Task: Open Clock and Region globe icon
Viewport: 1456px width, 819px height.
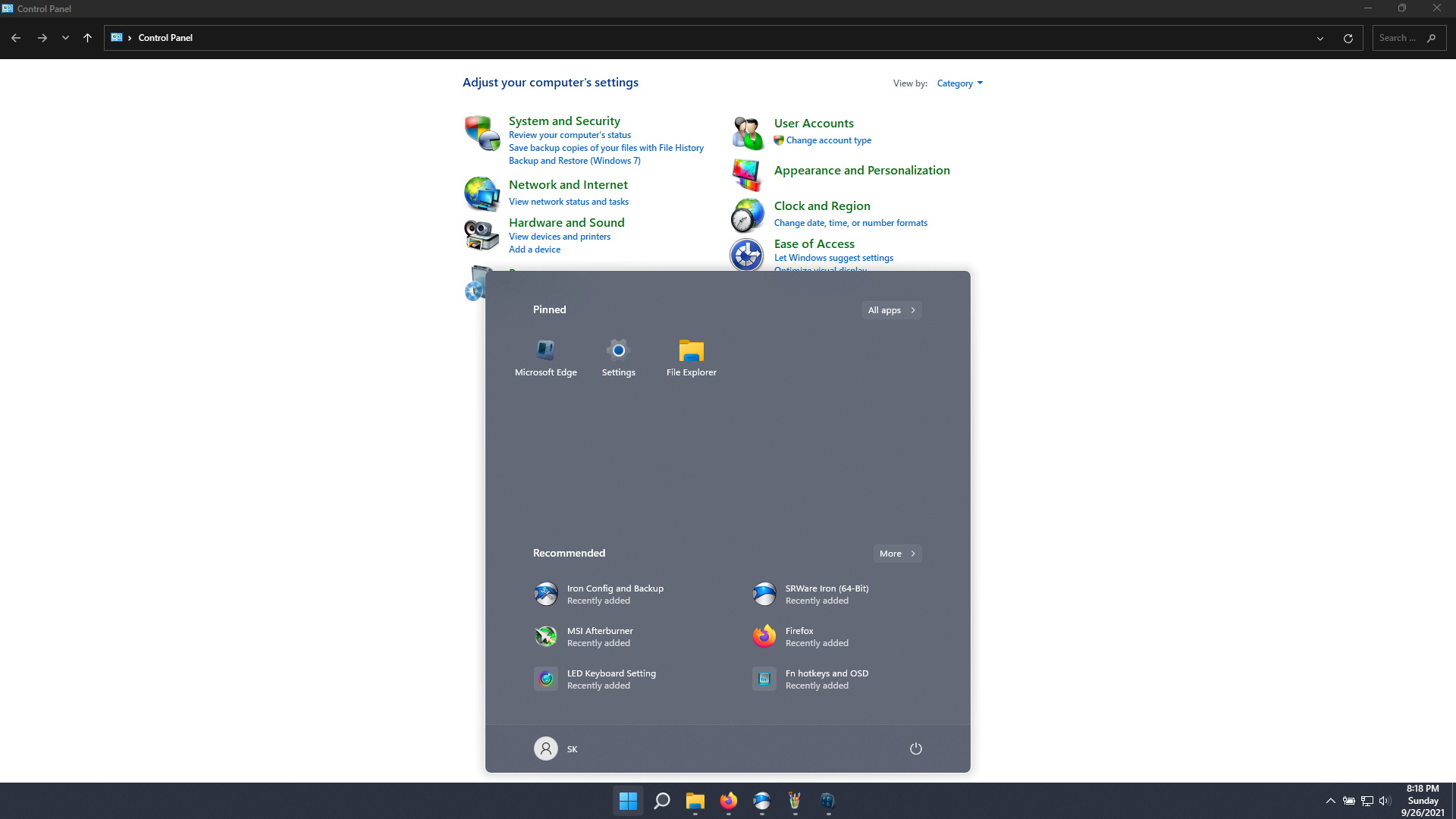Action: pos(747,215)
